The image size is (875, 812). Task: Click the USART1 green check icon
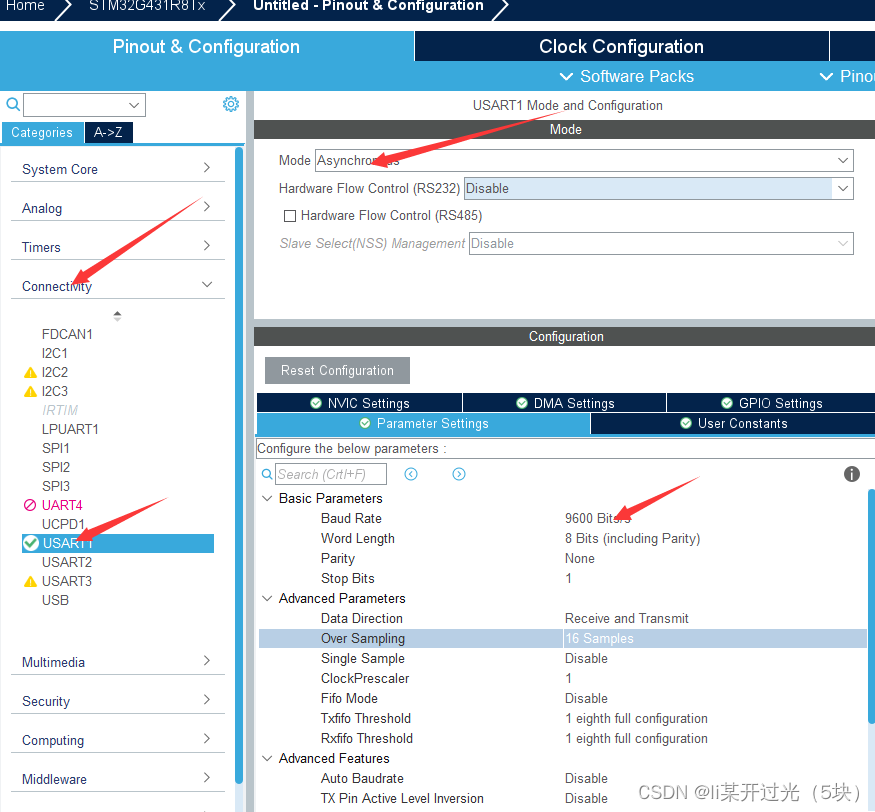(31, 543)
